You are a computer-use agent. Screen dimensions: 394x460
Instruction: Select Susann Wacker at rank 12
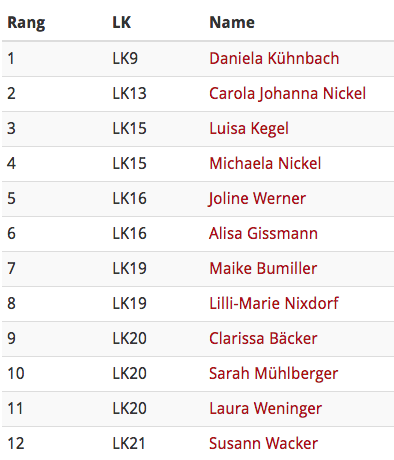[x=263, y=443]
